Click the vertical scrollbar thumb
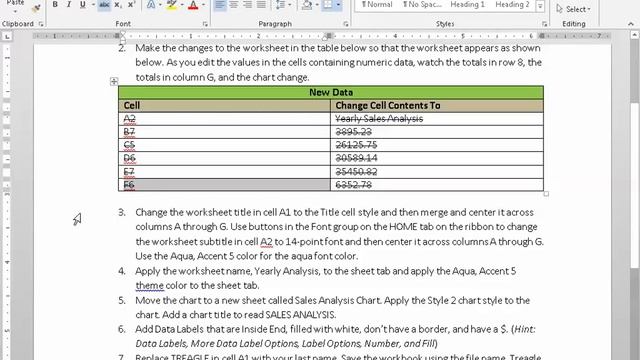The width and height of the screenshot is (640, 360). 635,71
